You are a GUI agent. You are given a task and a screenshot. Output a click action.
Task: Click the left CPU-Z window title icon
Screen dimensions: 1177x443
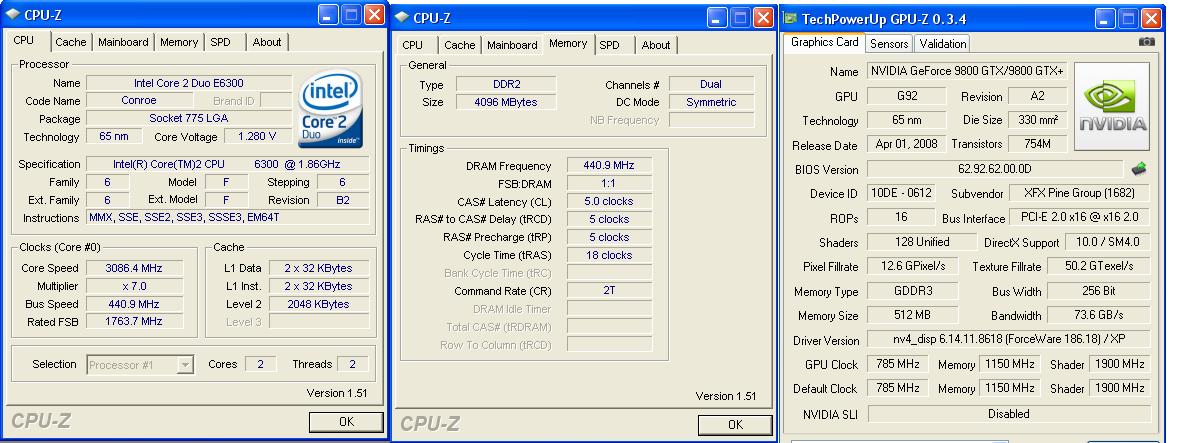[12, 14]
